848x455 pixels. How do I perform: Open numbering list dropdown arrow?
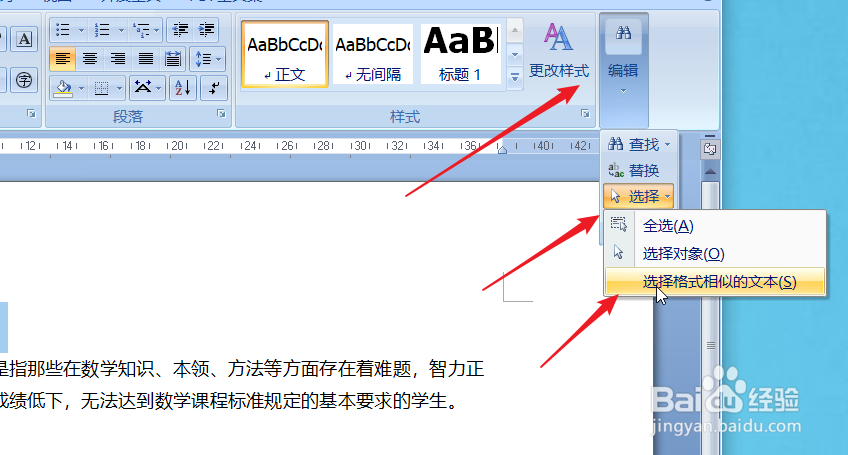click(121, 30)
